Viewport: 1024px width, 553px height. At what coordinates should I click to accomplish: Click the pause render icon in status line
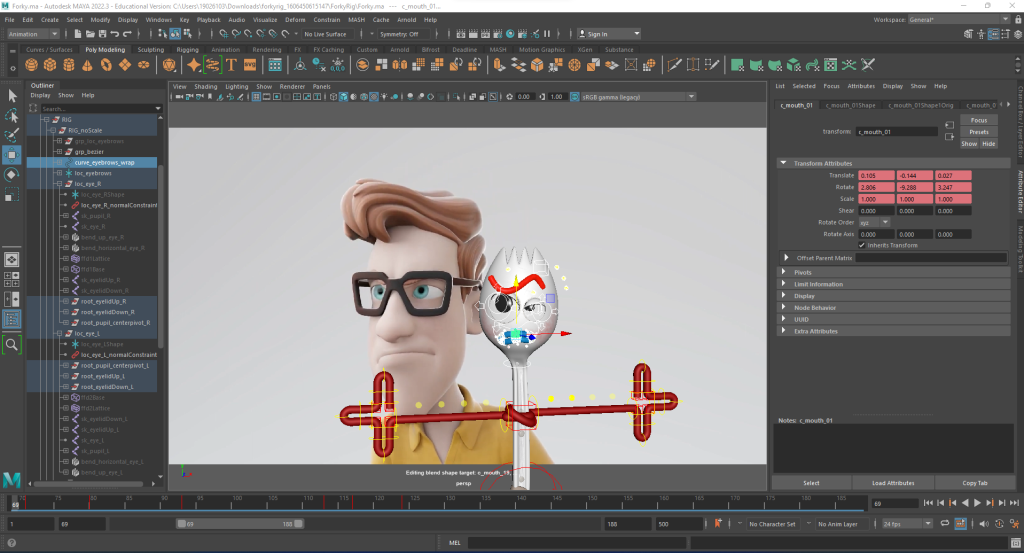tap(547, 34)
